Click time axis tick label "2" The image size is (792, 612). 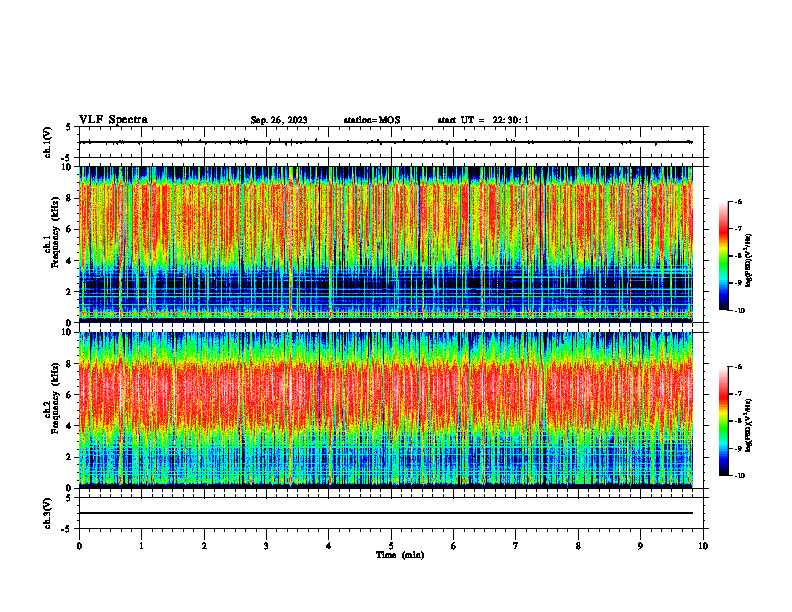204,546
